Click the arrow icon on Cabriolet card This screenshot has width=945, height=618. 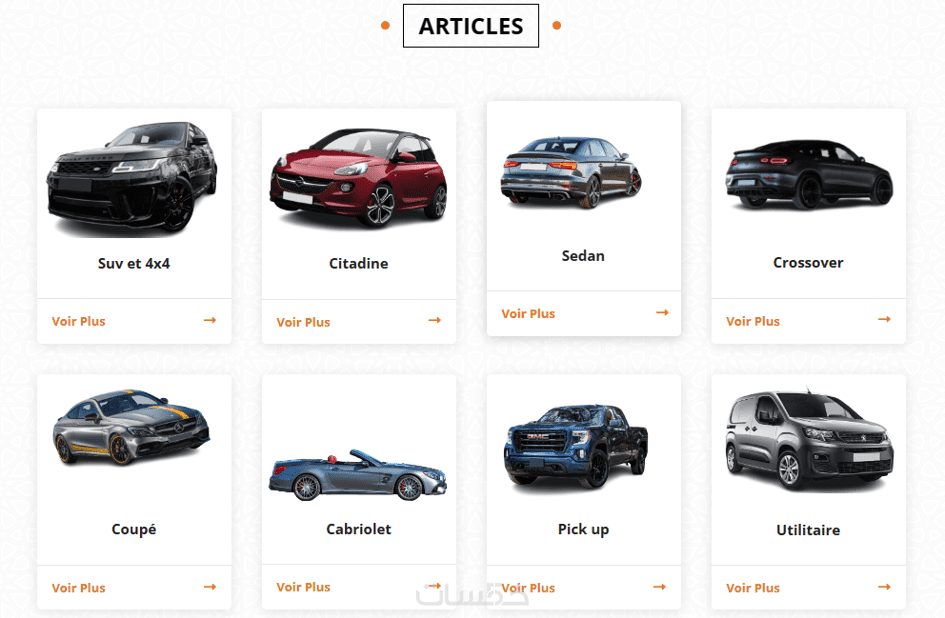(x=435, y=585)
